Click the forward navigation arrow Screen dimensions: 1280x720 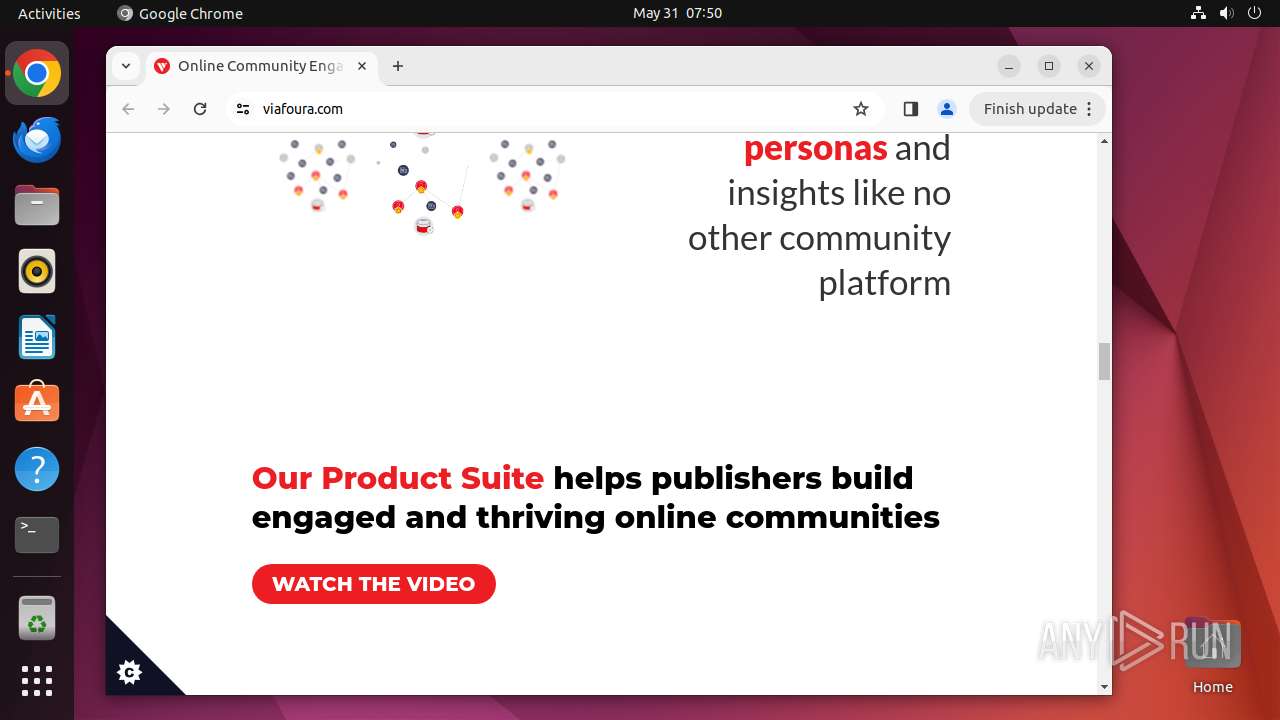click(164, 109)
